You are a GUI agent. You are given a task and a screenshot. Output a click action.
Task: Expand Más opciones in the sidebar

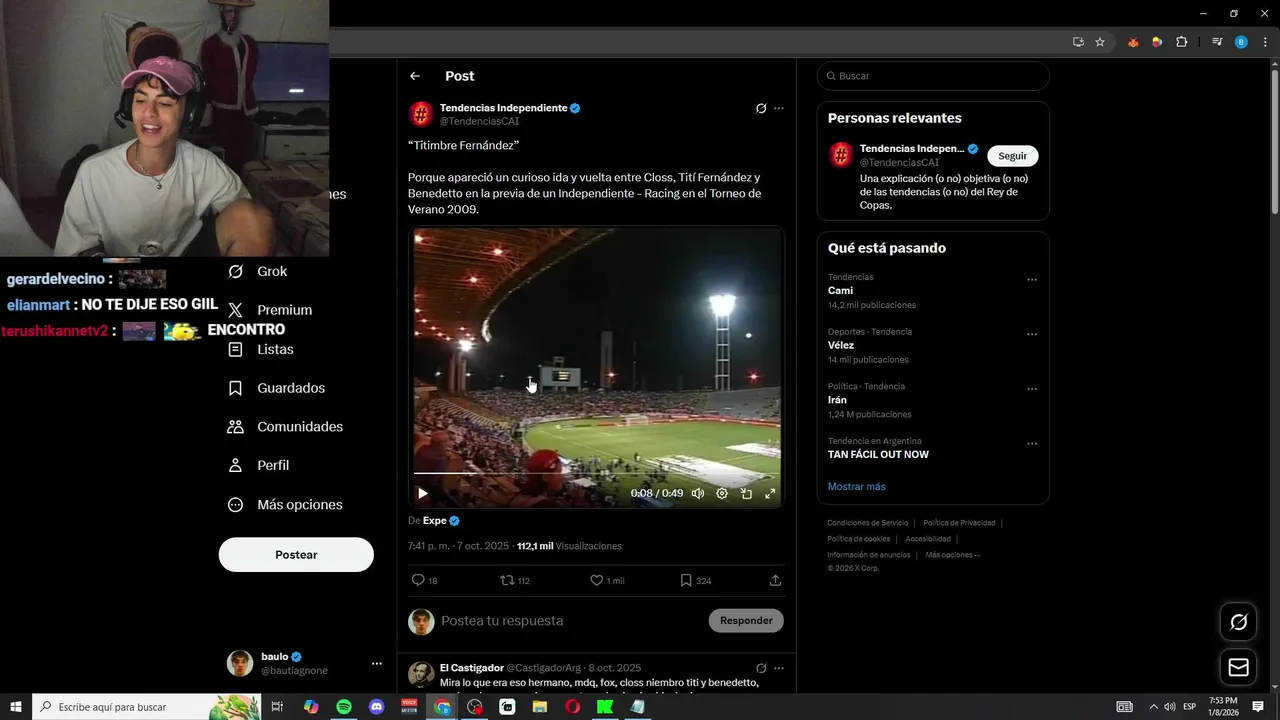click(x=285, y=505)
